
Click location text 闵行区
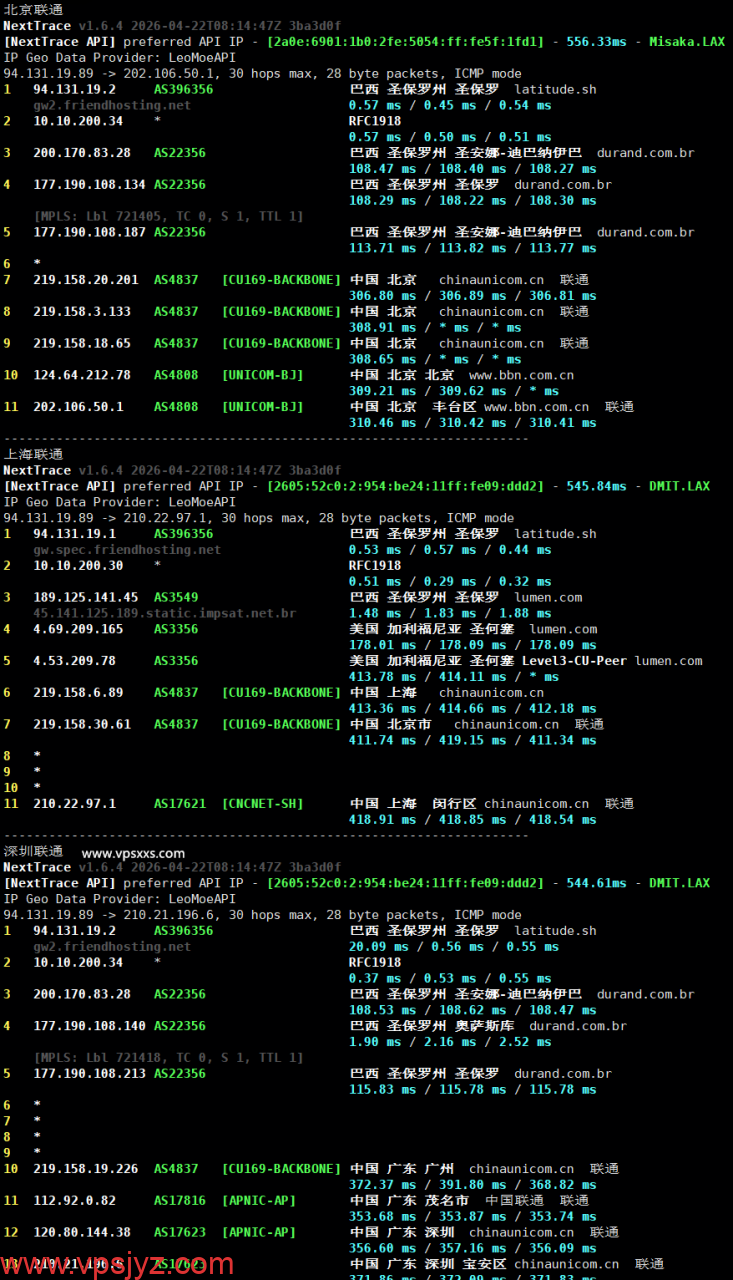click(x=454, y=803)
